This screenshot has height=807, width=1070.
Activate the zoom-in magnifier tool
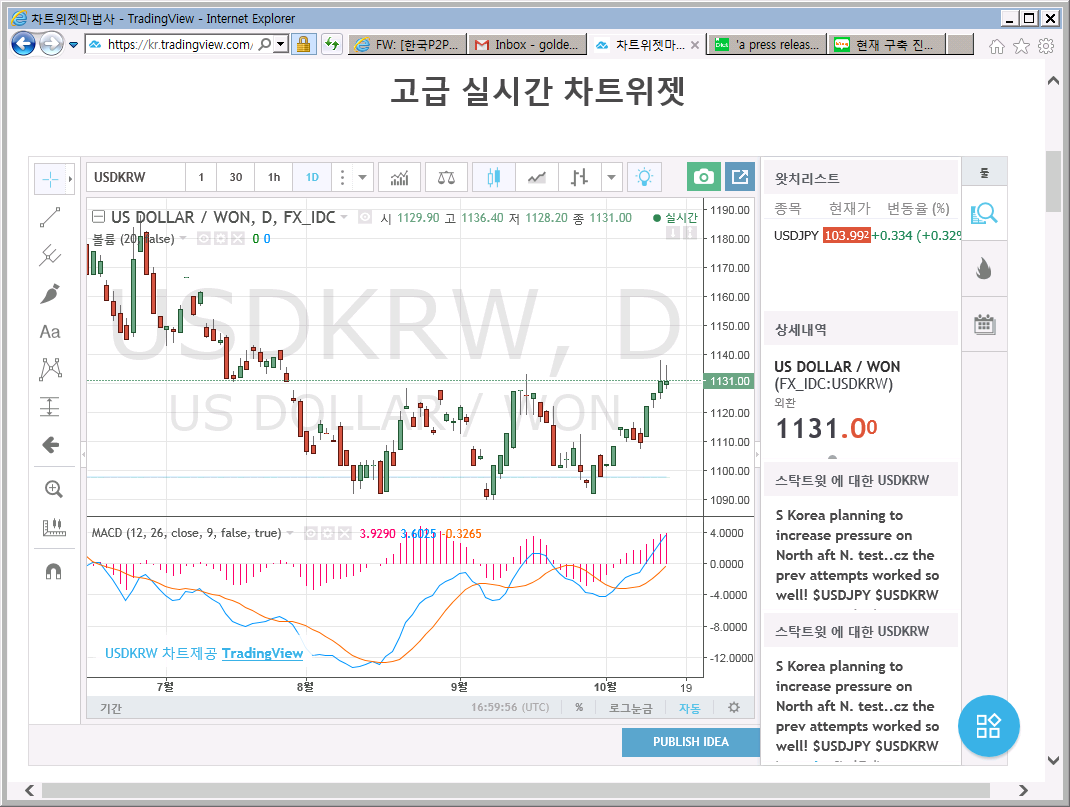tap(53, 488)
